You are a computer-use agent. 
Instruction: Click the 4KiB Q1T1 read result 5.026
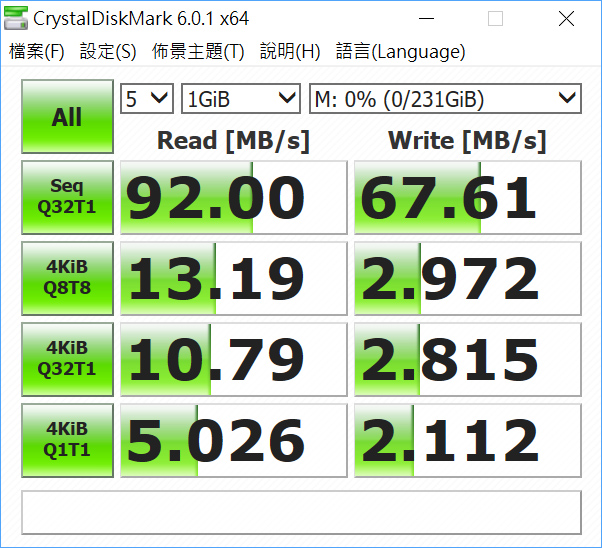click(234, 440)
